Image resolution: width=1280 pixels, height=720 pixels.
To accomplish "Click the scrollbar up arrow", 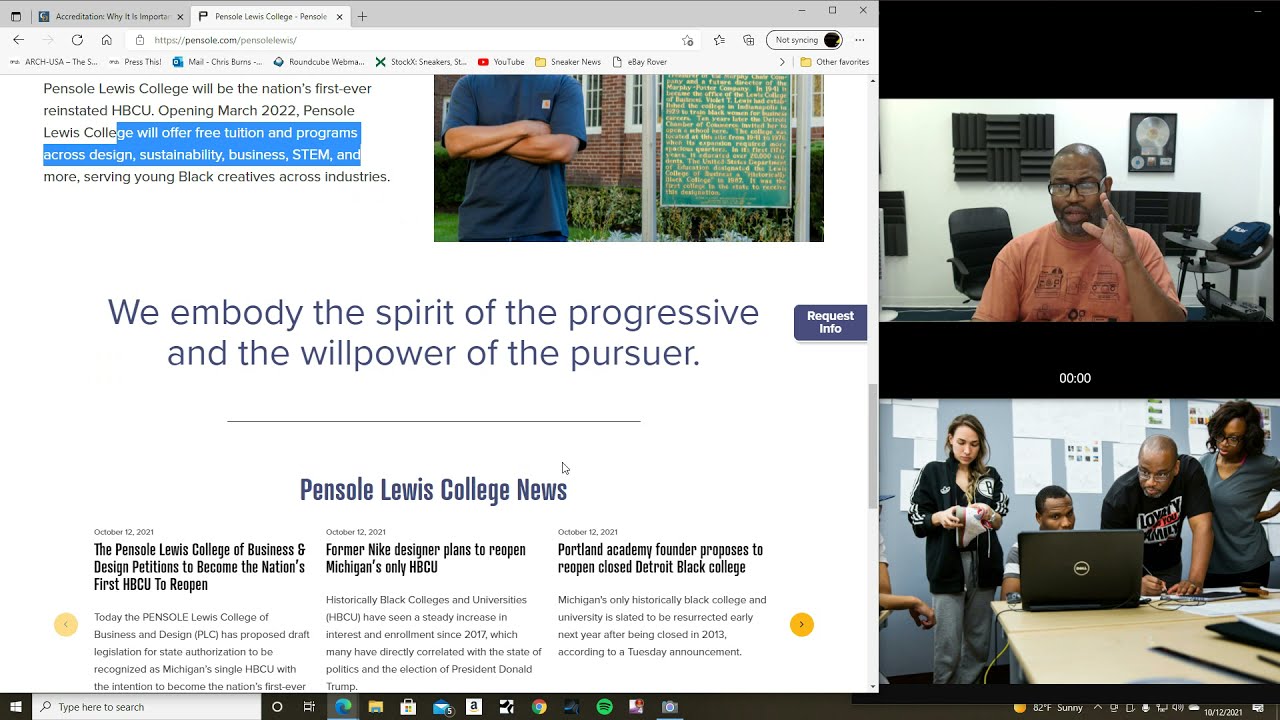I will (874, 79).
